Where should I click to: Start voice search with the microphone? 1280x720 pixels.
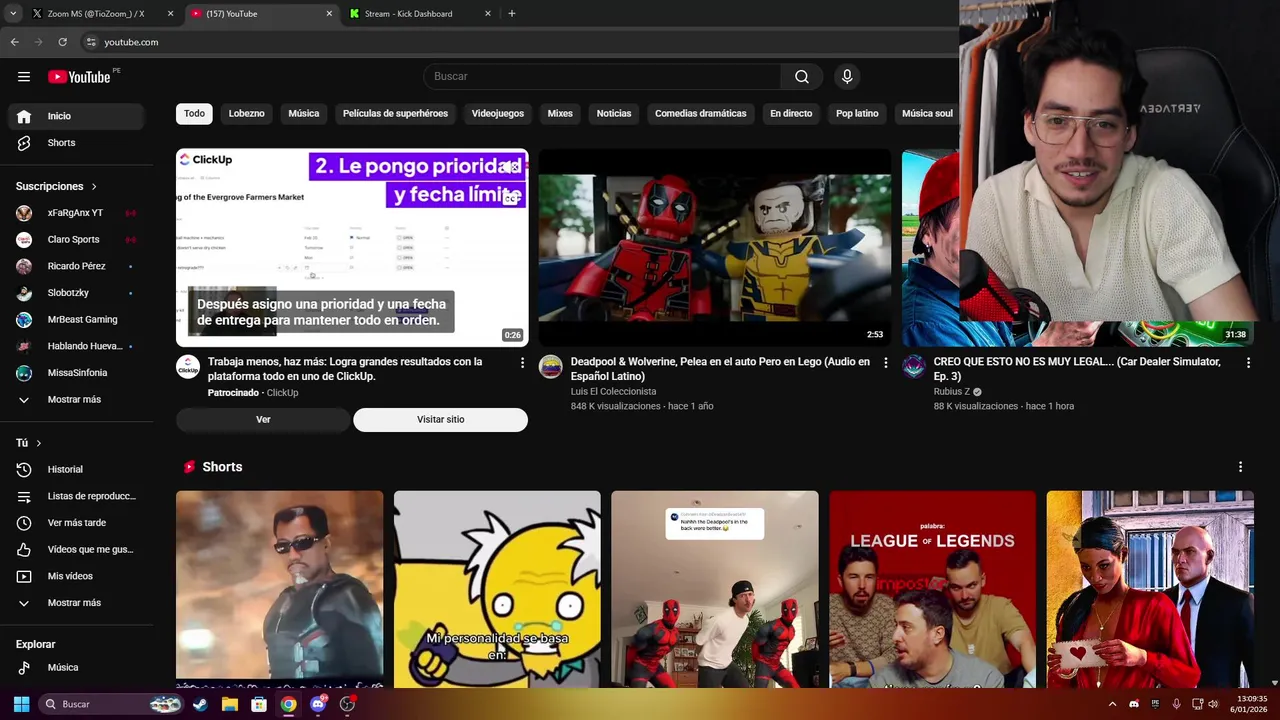click(x=847, y=77)
